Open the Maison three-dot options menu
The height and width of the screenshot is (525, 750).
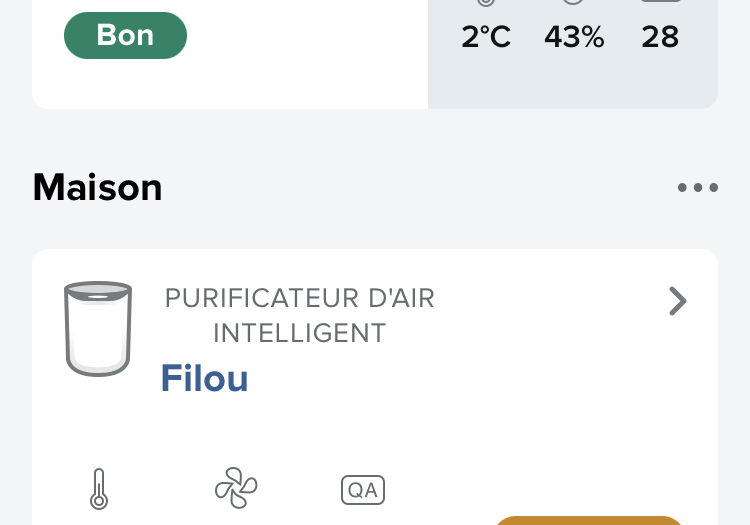(697, 188)
